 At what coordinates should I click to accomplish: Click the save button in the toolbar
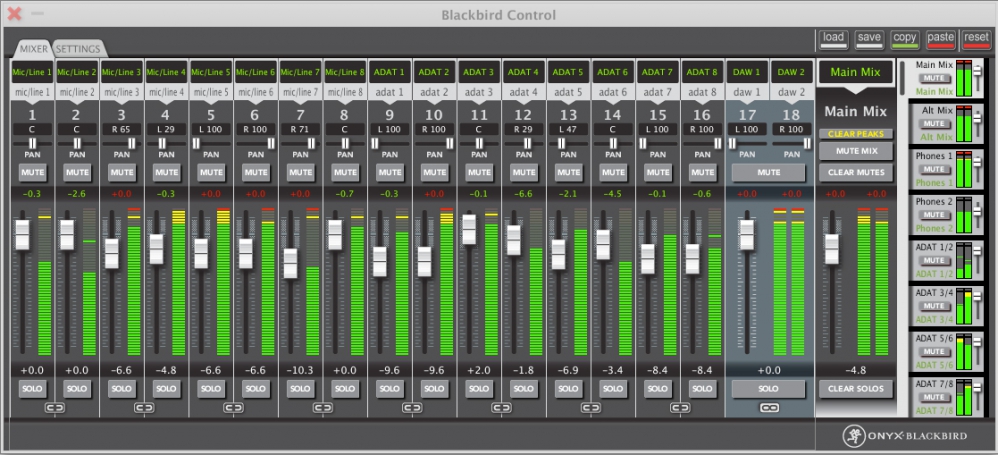pyautogui.click(x=869, y=39)
